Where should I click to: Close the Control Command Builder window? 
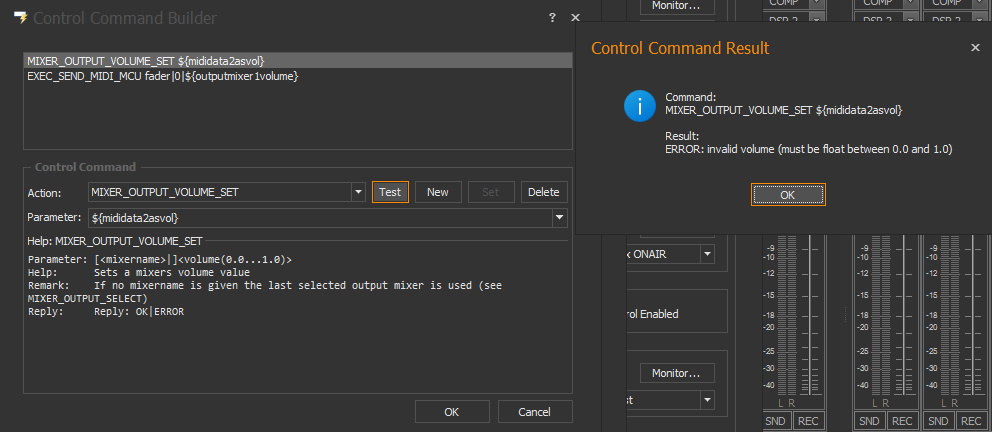click(575, 18)
